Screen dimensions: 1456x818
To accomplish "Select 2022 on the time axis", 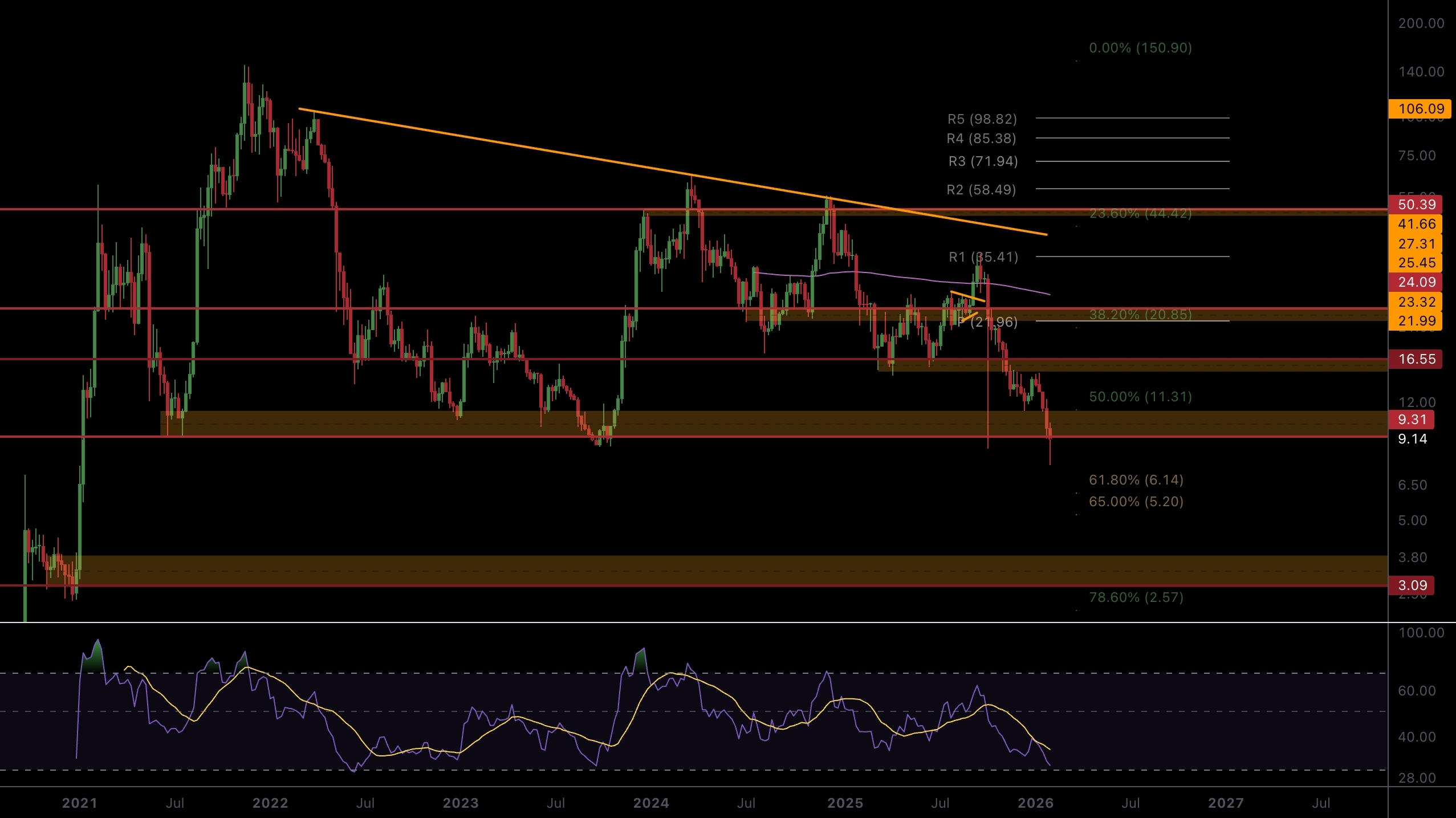I will [270, 803].
